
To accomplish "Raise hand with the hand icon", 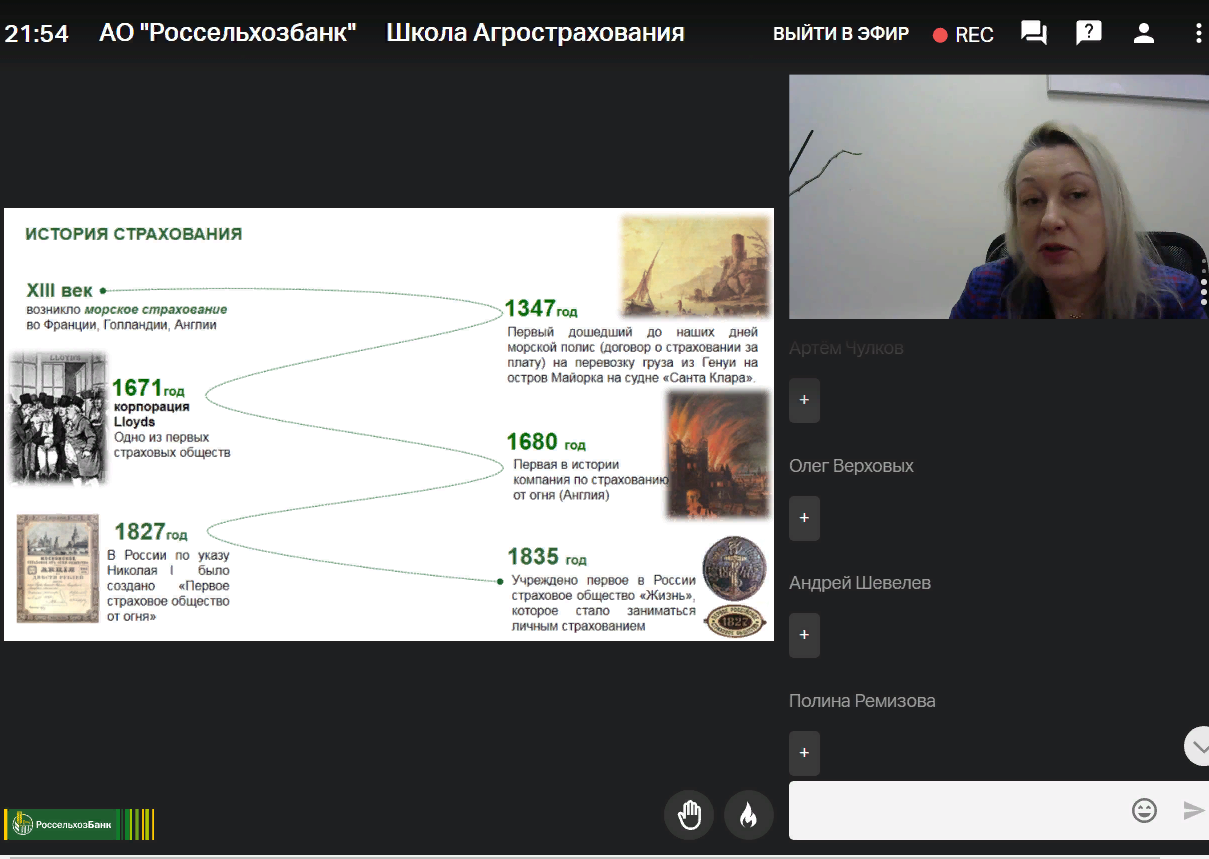I will coord(689,815).
